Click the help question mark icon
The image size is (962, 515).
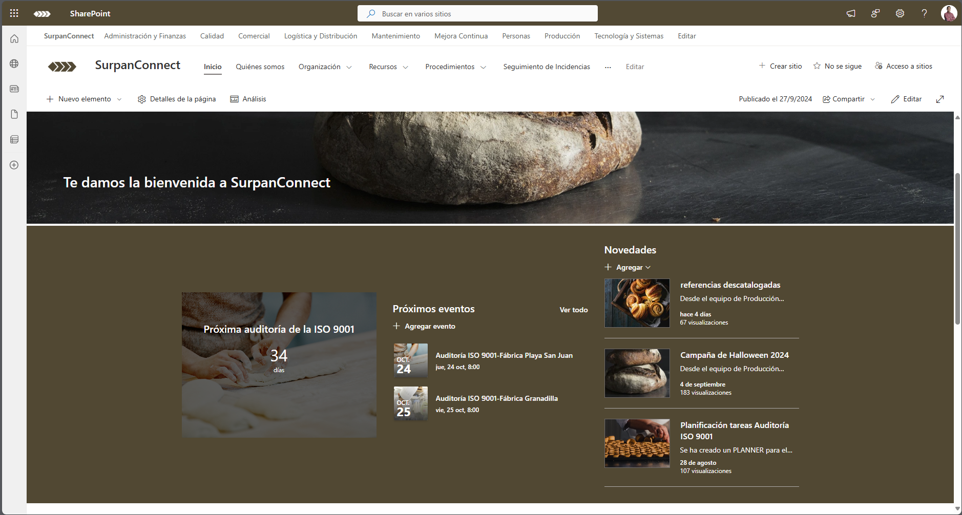point(924,13)
